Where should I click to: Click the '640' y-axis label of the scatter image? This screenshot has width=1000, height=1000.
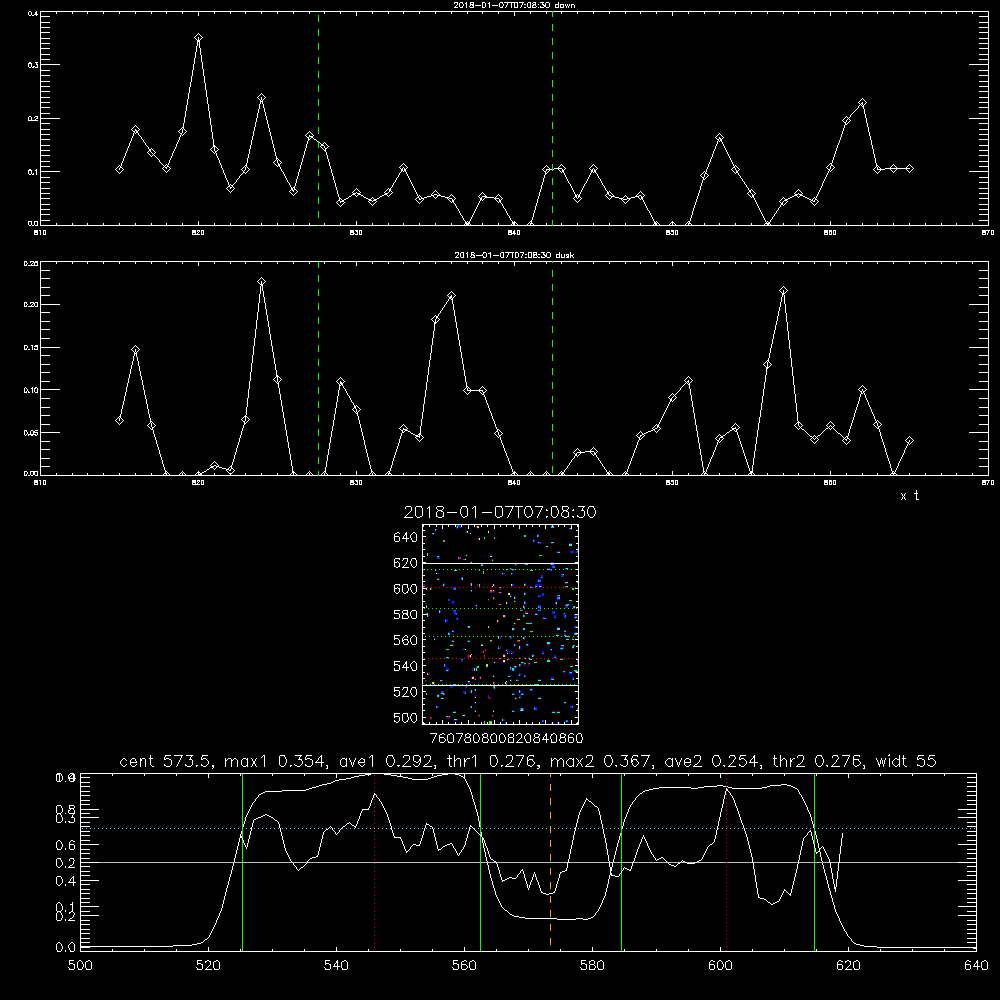[x=406, y=538]
